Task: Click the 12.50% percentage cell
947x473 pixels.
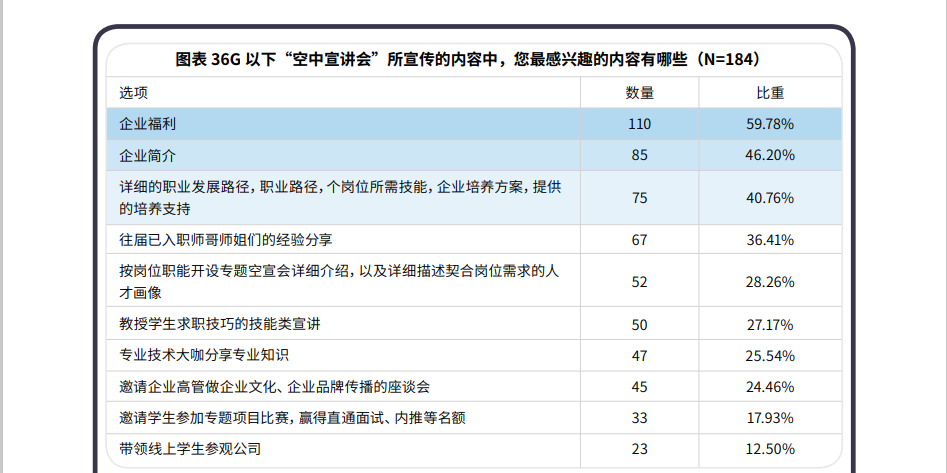Action: coord(770,449)
